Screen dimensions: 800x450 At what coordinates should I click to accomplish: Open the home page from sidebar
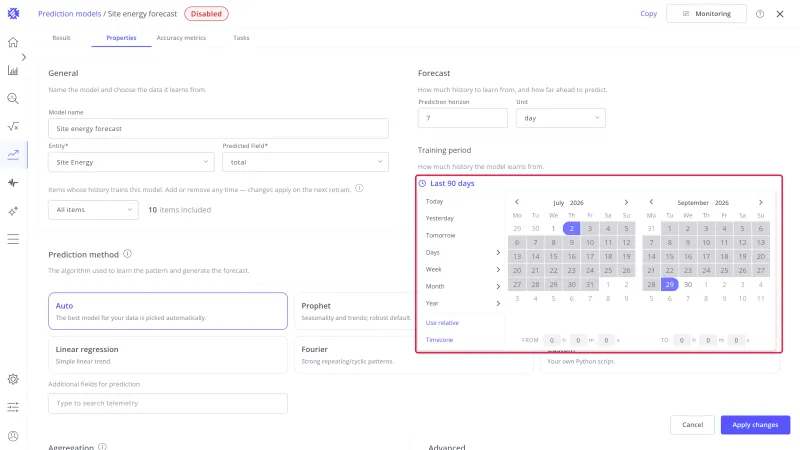pos(13,42)
